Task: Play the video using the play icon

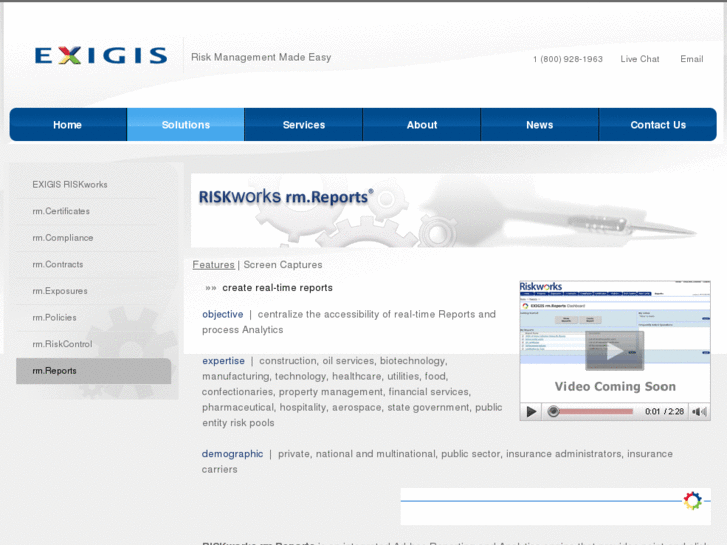Action: tap(531, 411)
